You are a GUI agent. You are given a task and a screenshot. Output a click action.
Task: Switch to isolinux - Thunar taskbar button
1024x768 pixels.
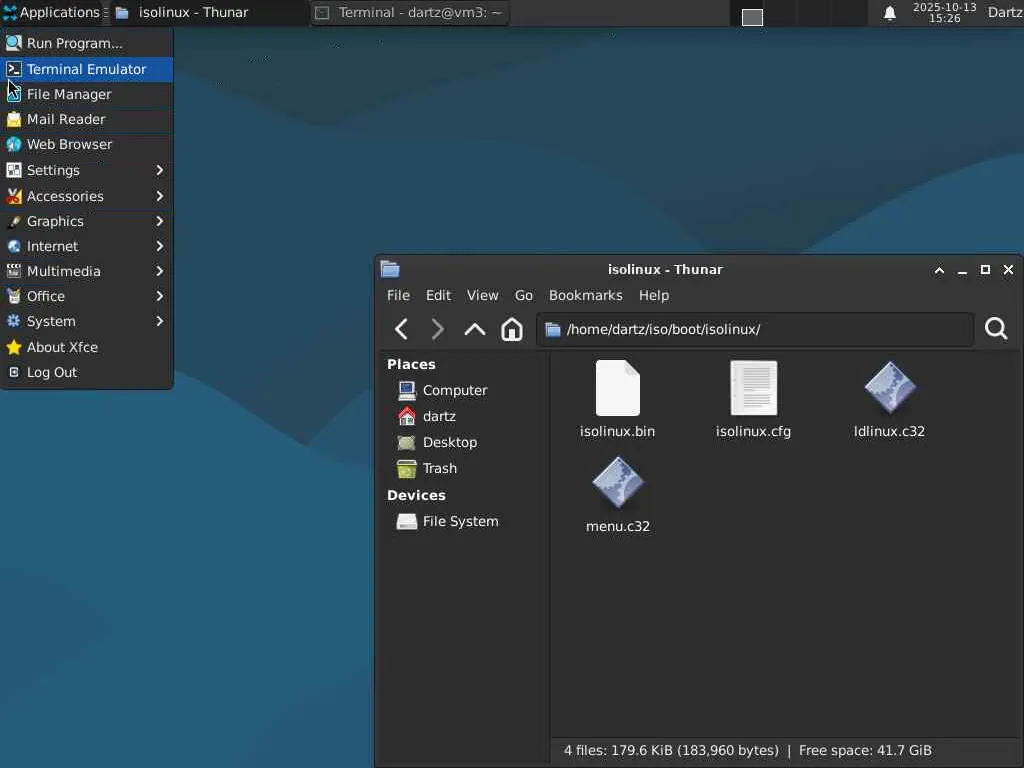click(209, 12)
